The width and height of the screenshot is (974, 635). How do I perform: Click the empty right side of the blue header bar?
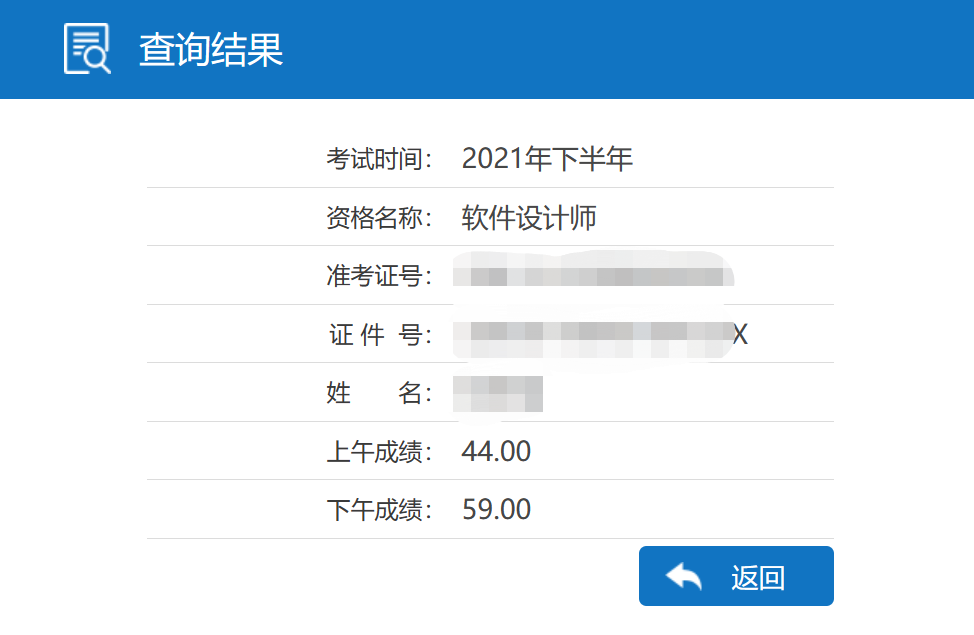700,50
